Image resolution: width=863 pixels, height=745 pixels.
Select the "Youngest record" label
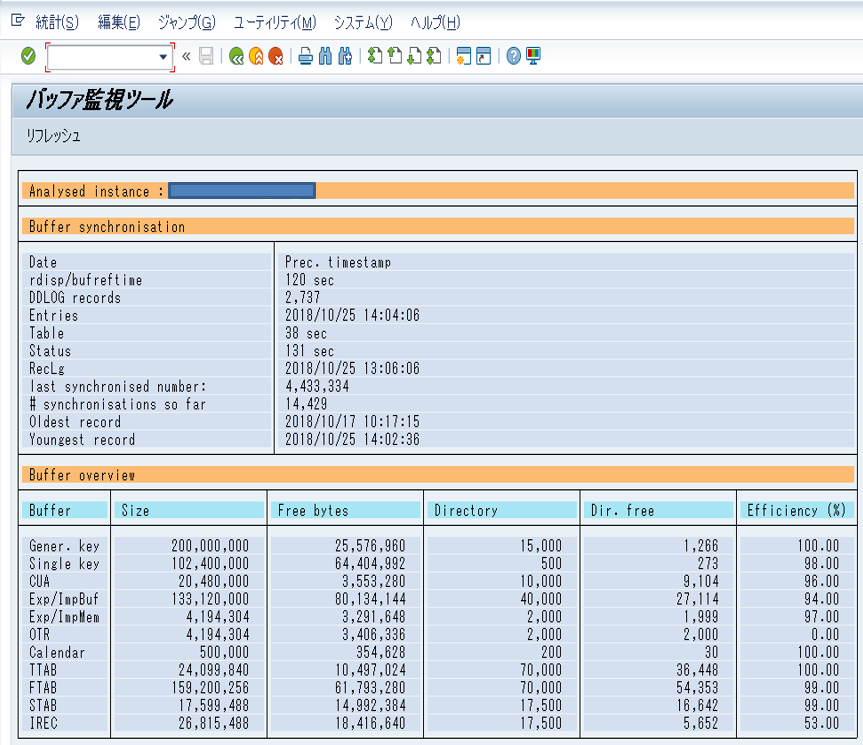point(81,440)
